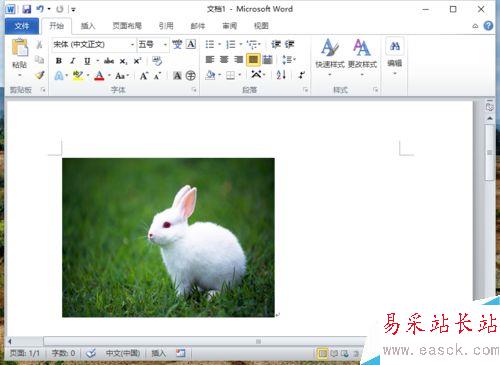Switch to the View tab
This screenshot has height=365, width=500.
pyautogui.click(x=261, y=26)
